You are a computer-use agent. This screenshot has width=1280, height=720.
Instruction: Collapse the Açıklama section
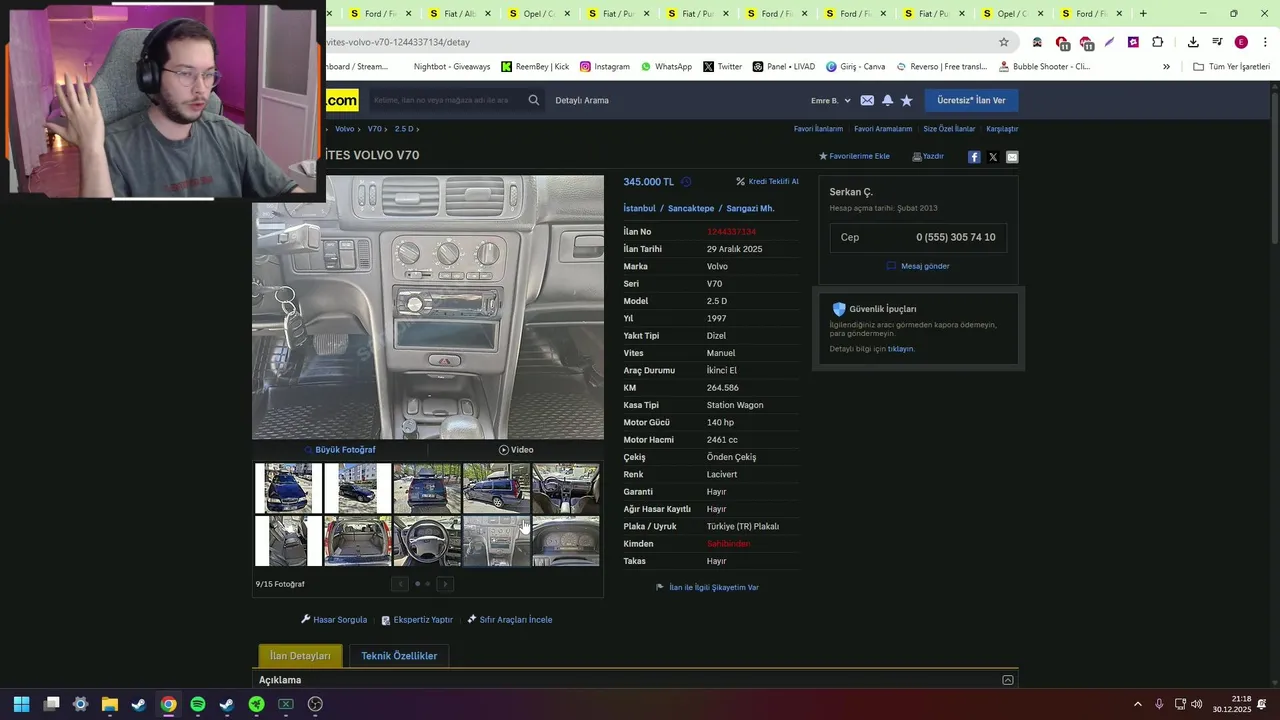point(1007,680)
